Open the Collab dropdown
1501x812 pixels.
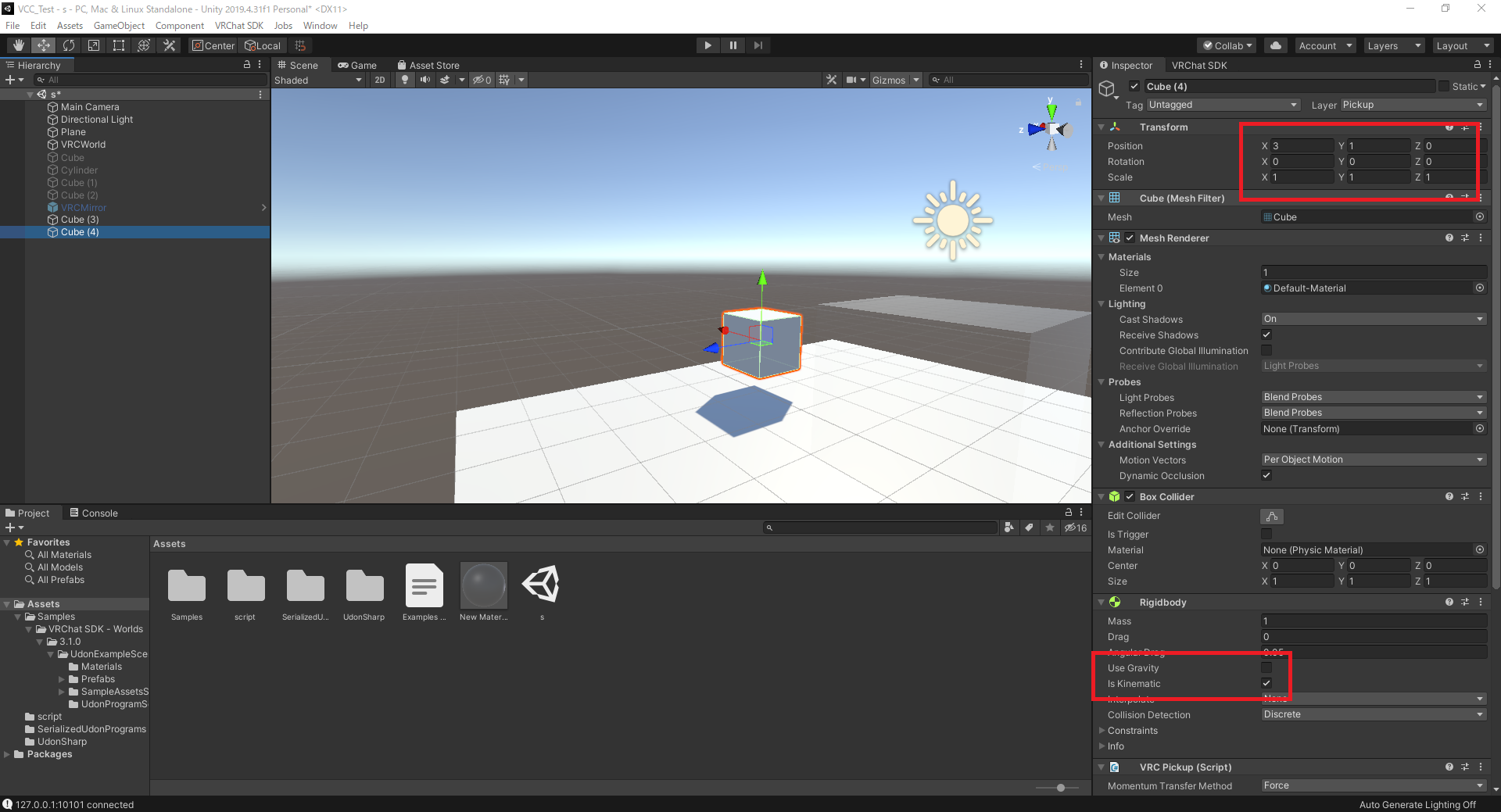pyautogui.click(x=1227, y=45)
